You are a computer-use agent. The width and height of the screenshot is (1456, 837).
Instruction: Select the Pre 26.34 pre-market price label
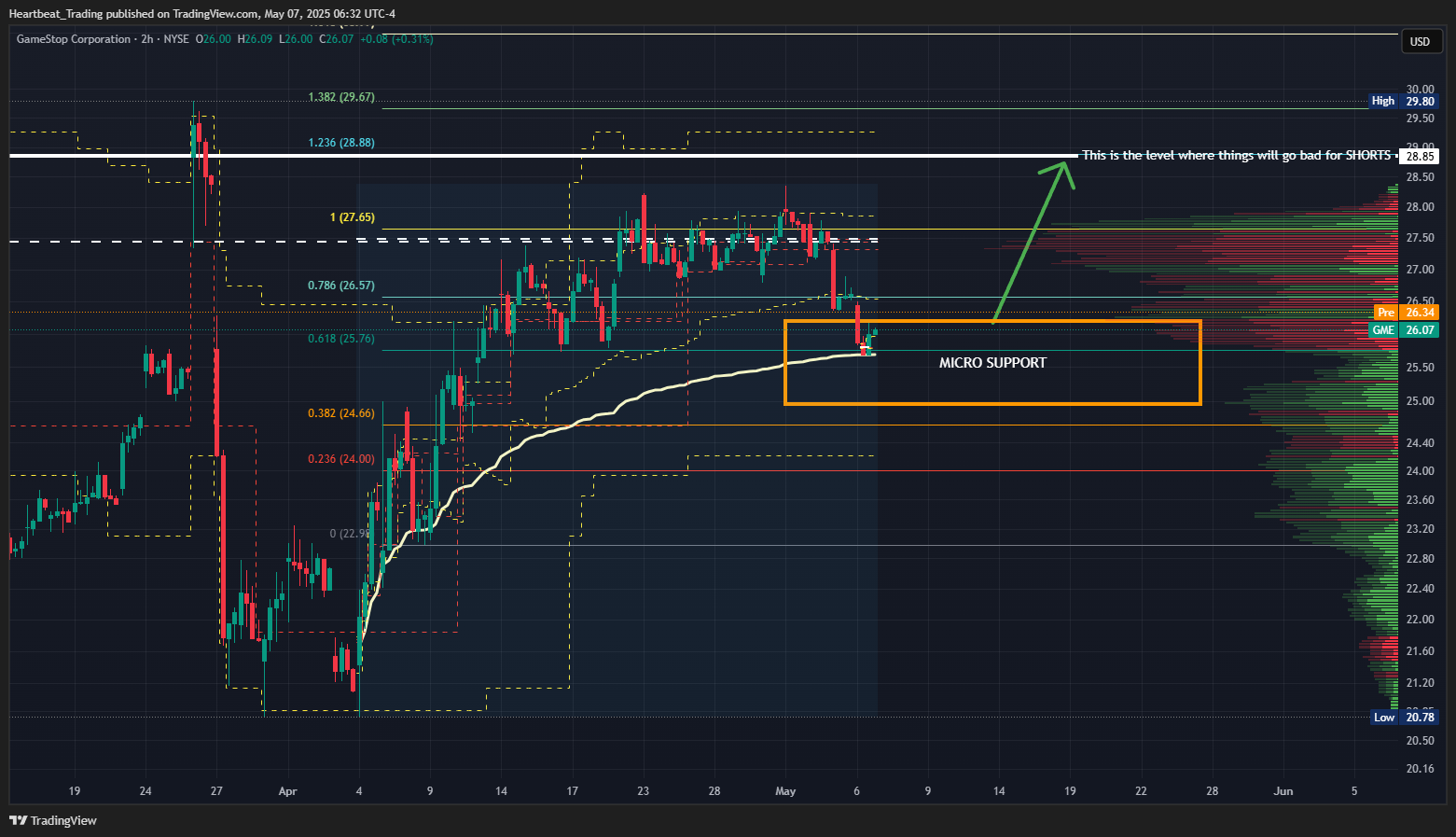tap(1407, 312)
